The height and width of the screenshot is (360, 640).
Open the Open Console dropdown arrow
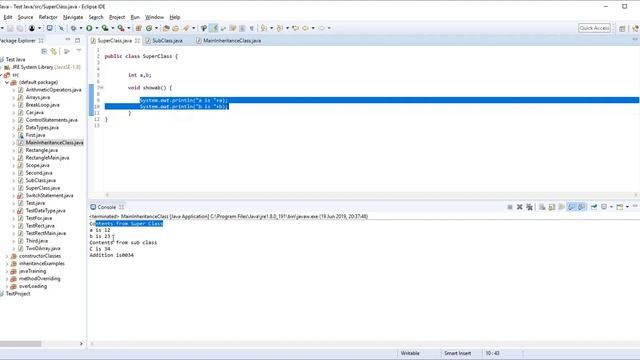click(627, 207)
